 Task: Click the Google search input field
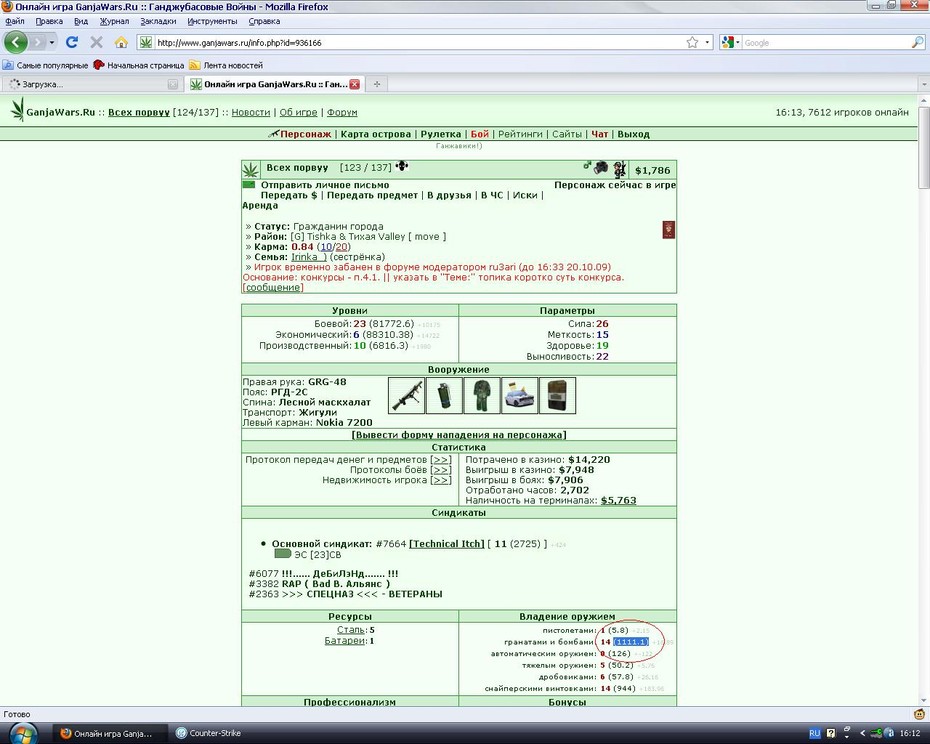[826, 43]
